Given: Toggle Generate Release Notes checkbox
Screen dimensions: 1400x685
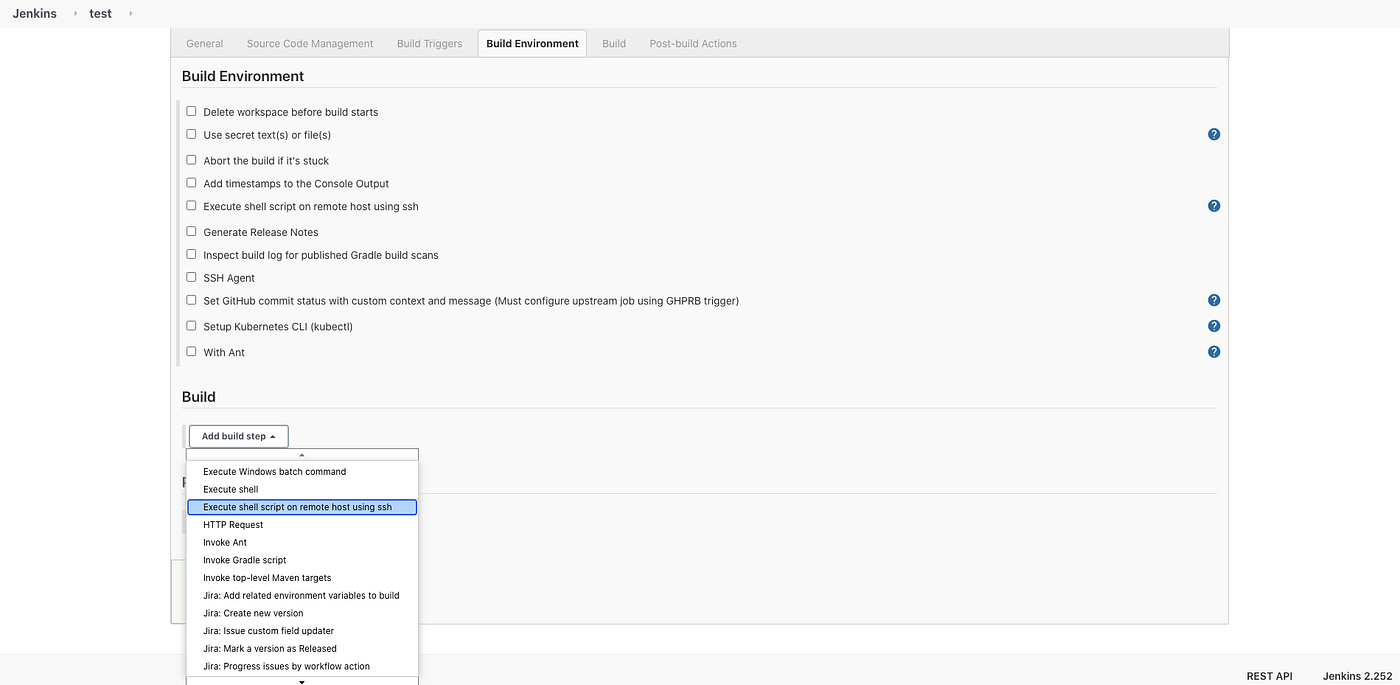Looking at the screenshot, I should [x=191, y=231].
